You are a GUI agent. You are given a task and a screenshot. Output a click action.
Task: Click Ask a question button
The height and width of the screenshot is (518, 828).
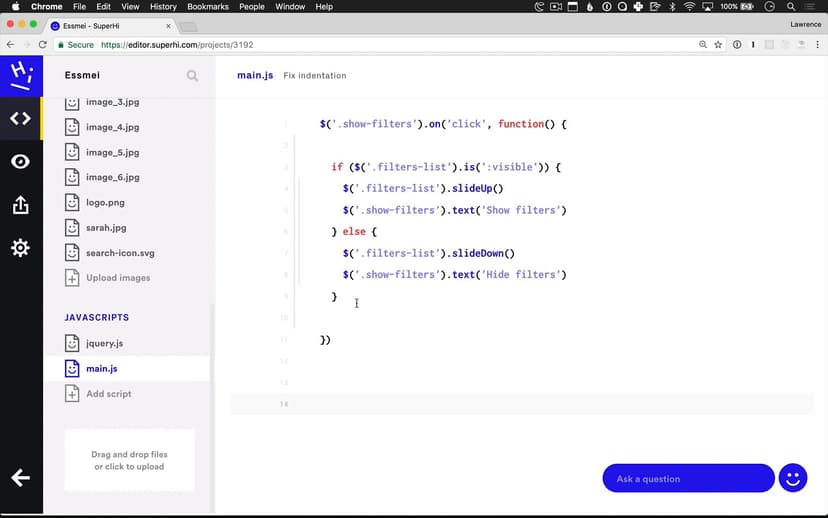(x=688, y=478)
